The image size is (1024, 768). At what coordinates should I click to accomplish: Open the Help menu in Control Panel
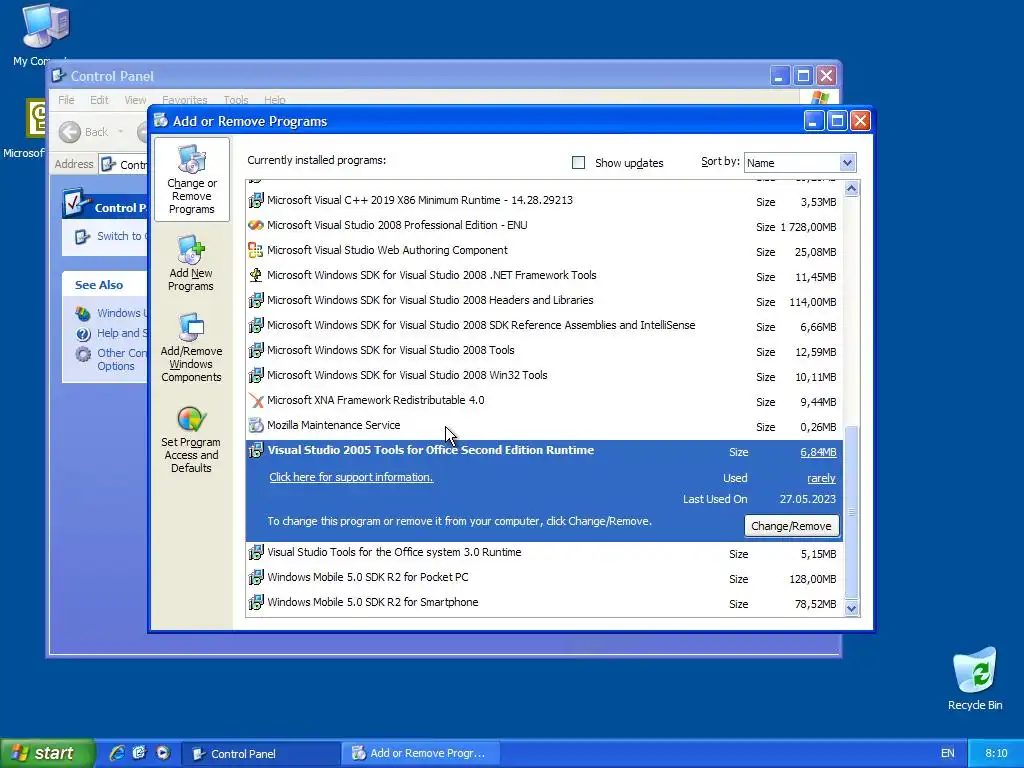coord(275,100)
